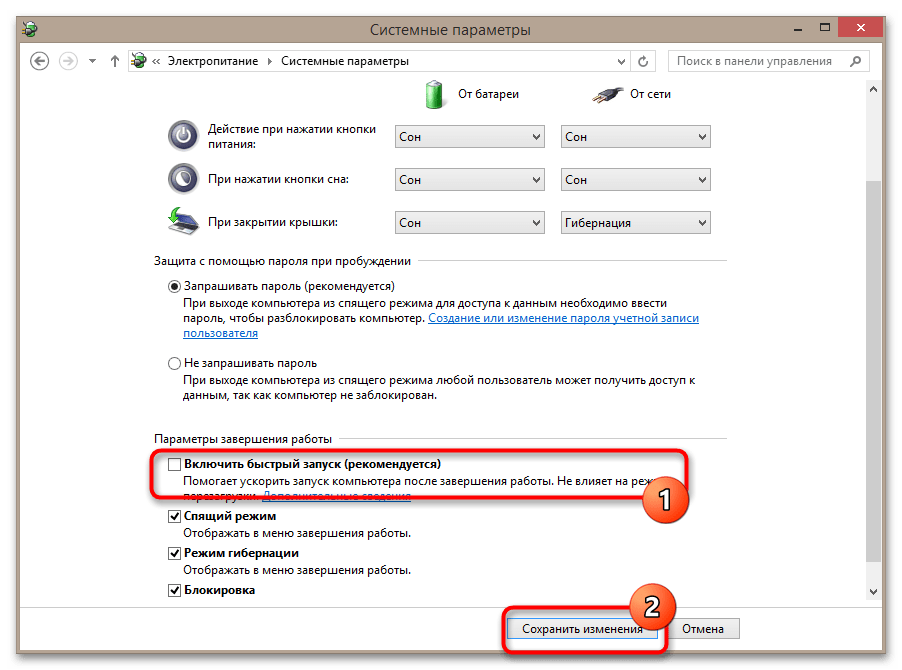Enable the fast startup checkbox

pos(174,464)
